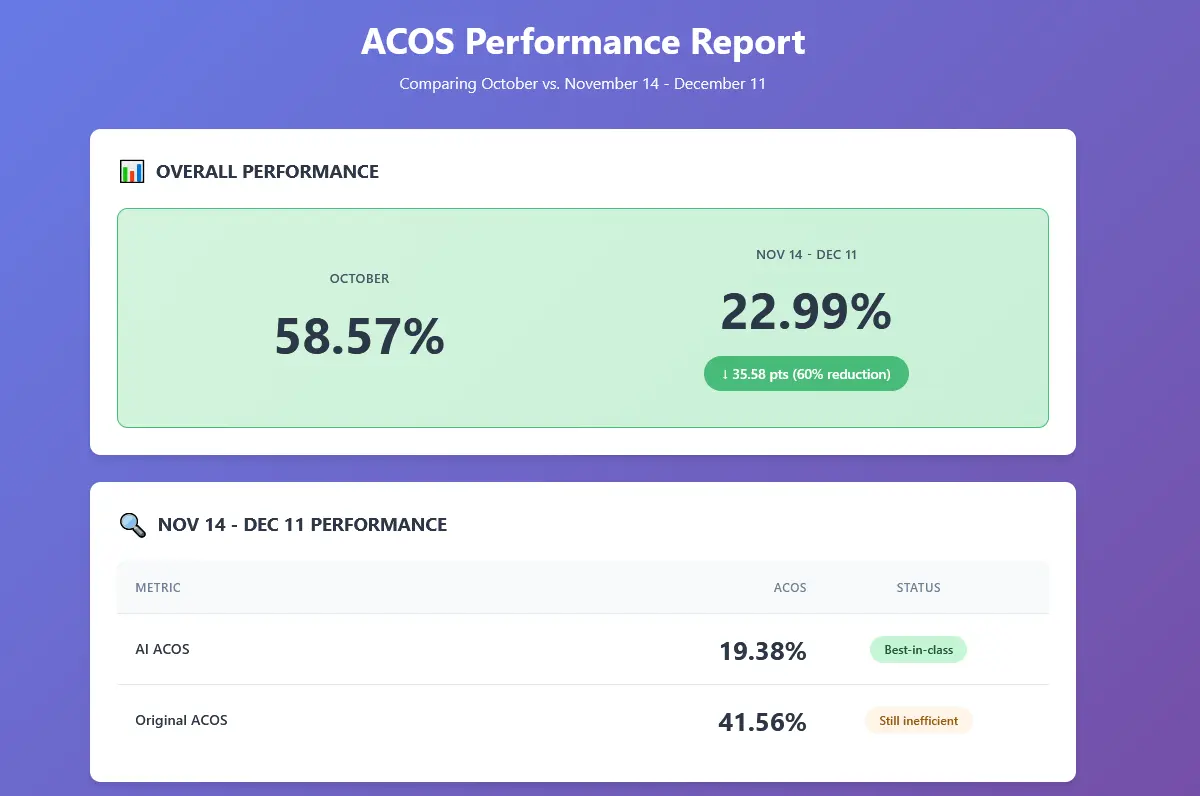Viewport: 1200px width, 796px height.
Task: Click the Comparing October vs. November subtitle
Action: tap(583, 84)
